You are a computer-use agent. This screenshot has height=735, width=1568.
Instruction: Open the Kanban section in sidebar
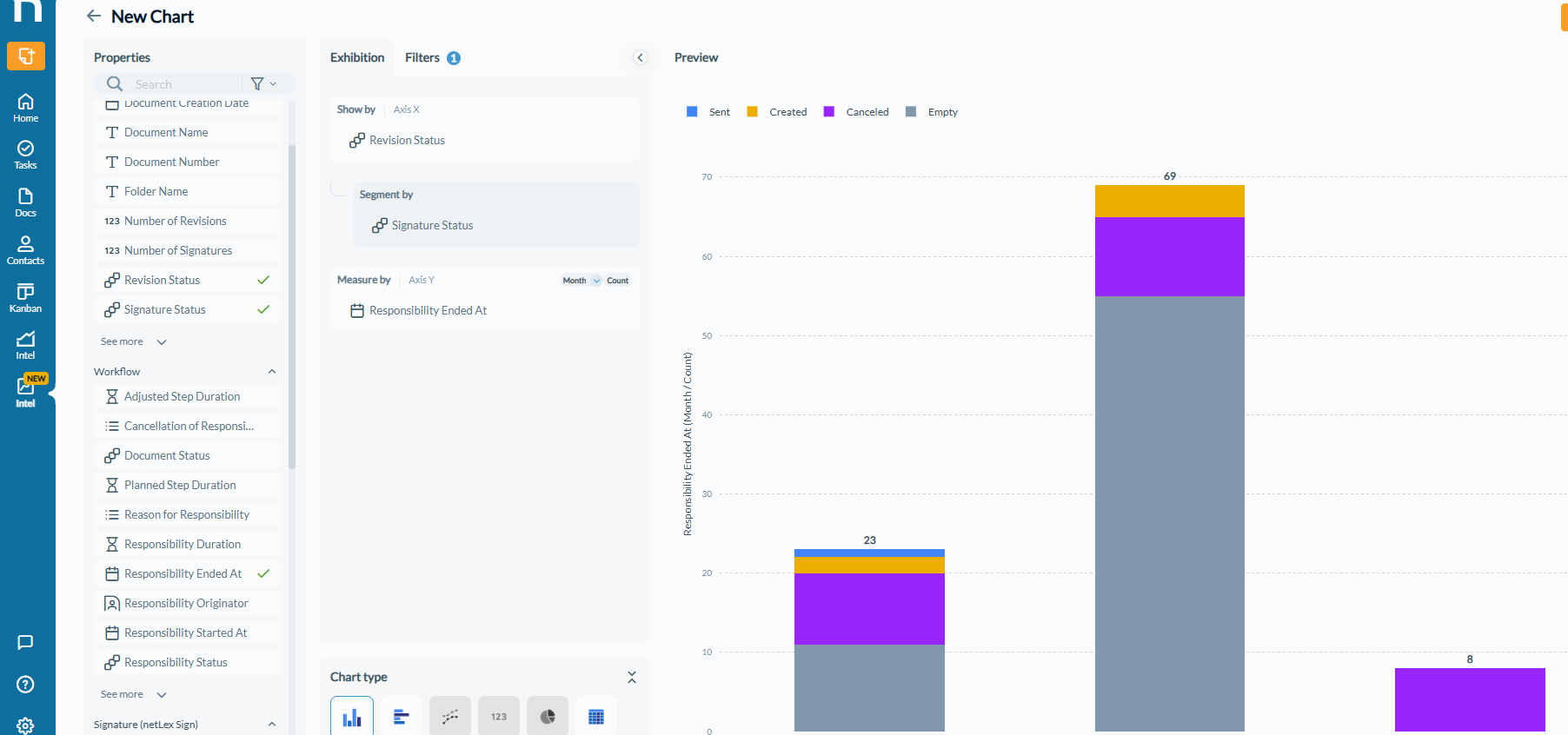26,298
